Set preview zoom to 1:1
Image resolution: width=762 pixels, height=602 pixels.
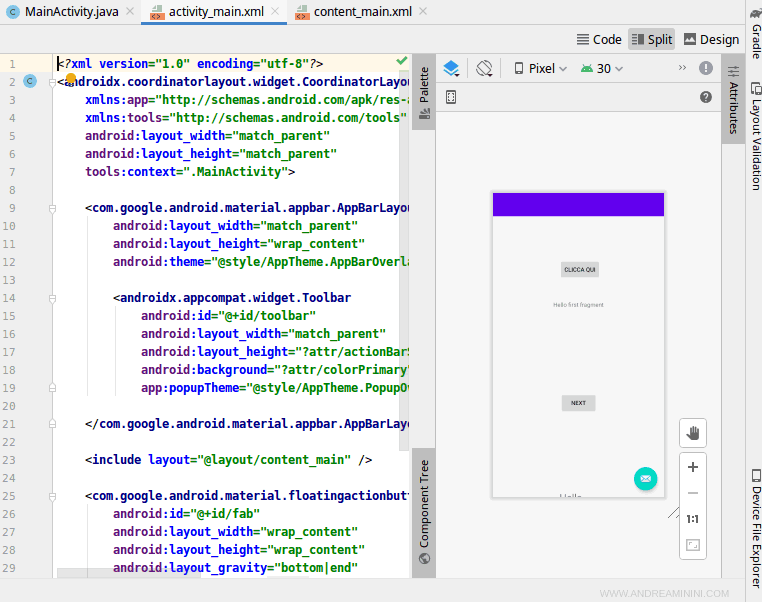pyautogui.click(x=693, y=519)
